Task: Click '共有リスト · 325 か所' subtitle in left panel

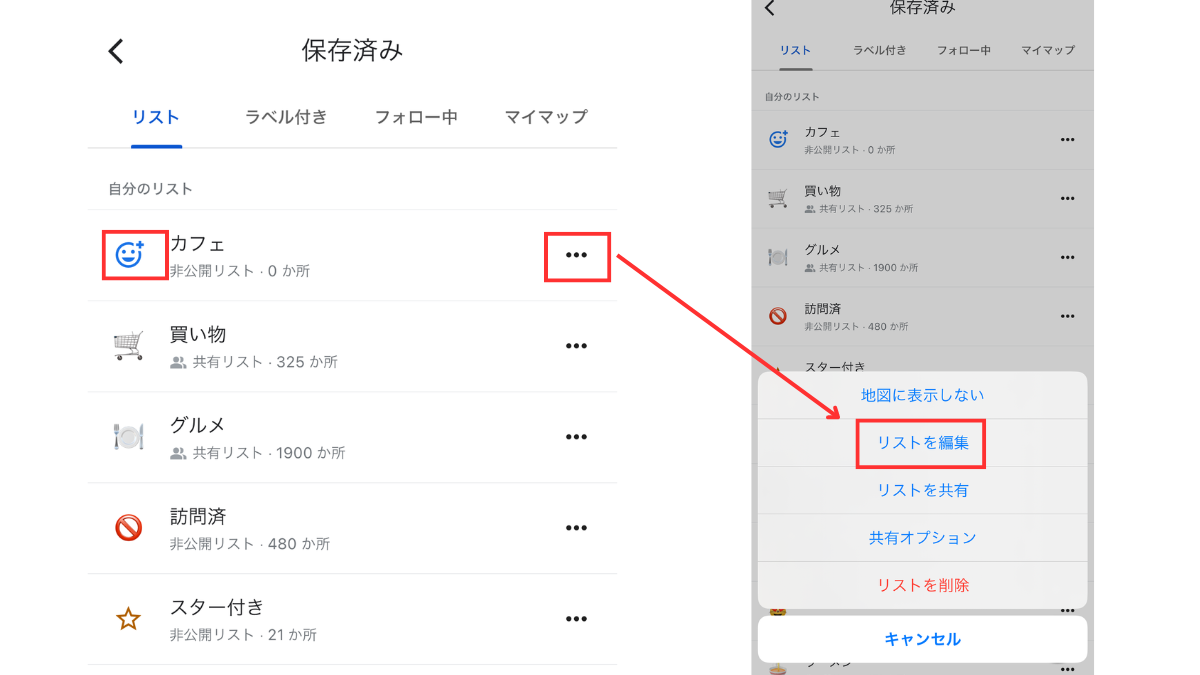Action: pyautogui.click(x=265, y=362)
